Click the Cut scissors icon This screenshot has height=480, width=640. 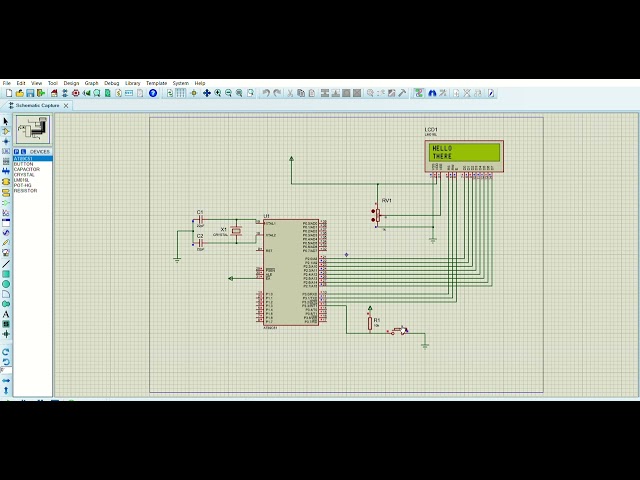click(290, 93)
